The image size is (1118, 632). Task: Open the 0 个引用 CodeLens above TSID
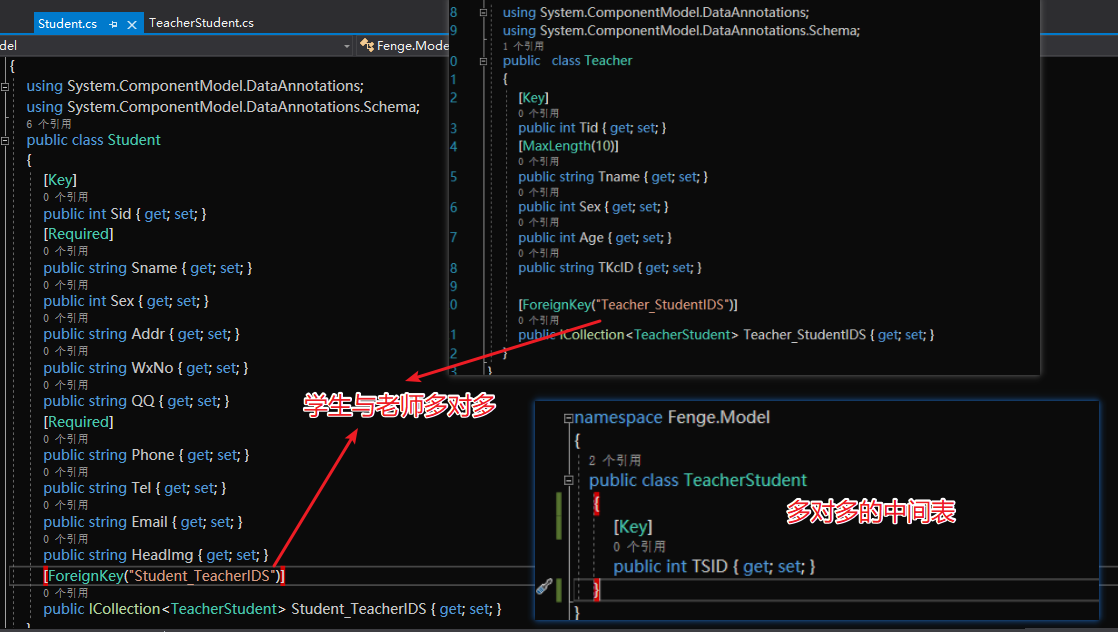(639, 546)
